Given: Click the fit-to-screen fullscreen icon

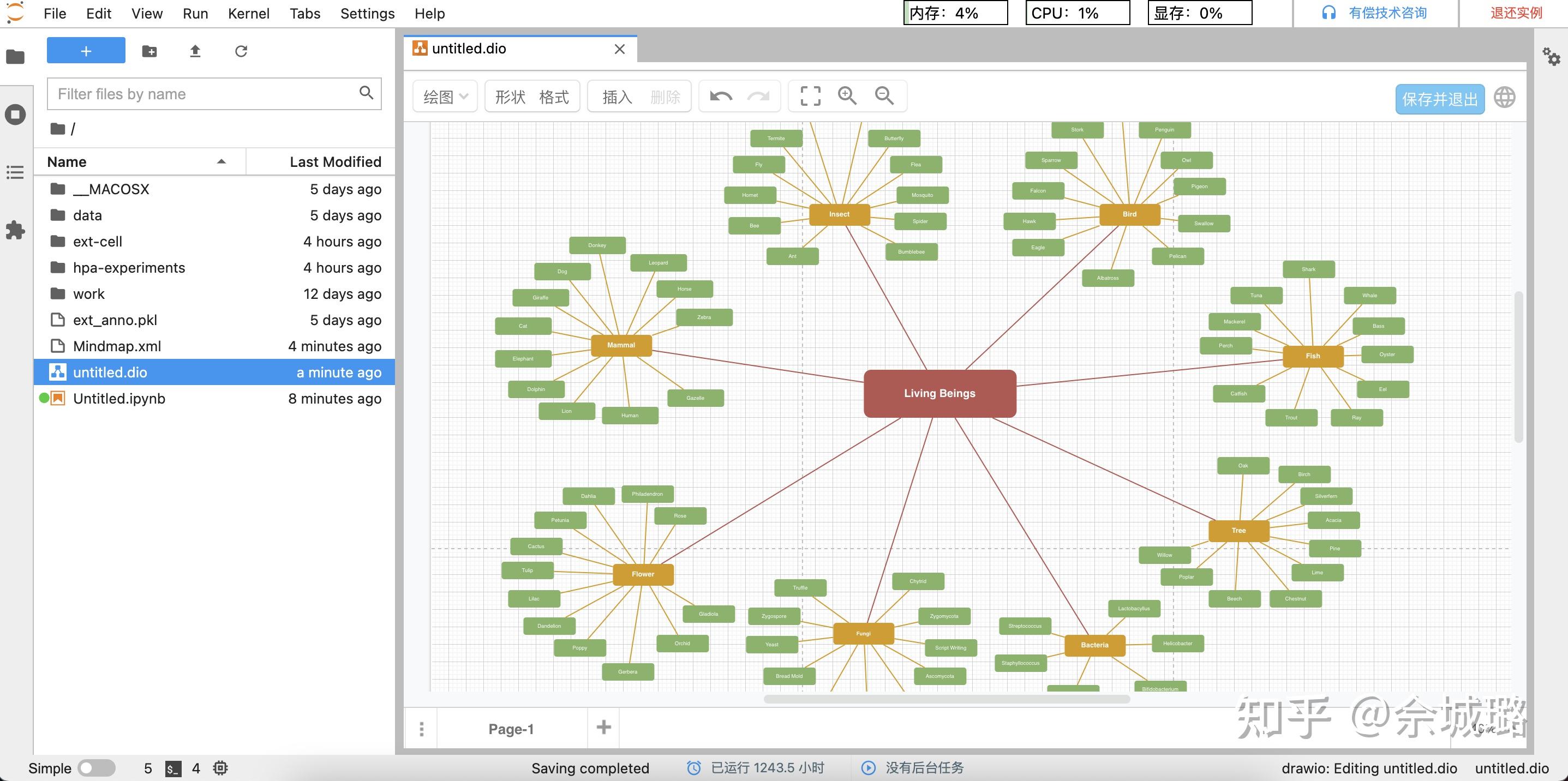Looking at the screenshot, I should point(810,96).
